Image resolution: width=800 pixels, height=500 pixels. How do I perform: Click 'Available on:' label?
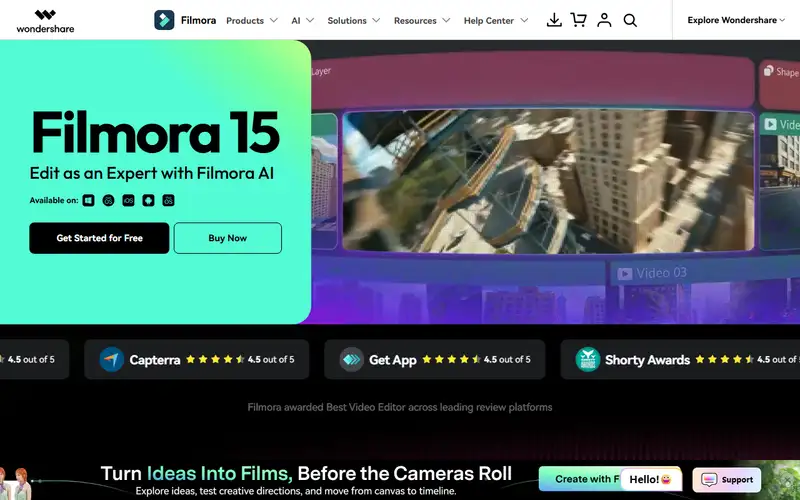pos(54,201)
